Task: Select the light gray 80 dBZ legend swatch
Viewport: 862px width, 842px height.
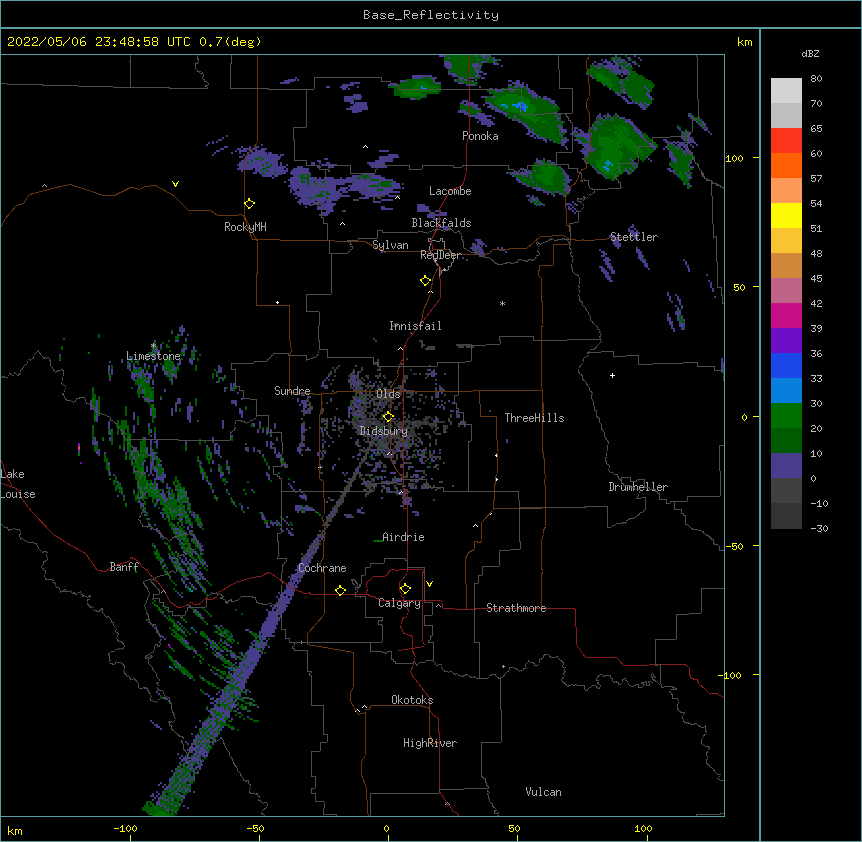Action: [x=786, y=91]
